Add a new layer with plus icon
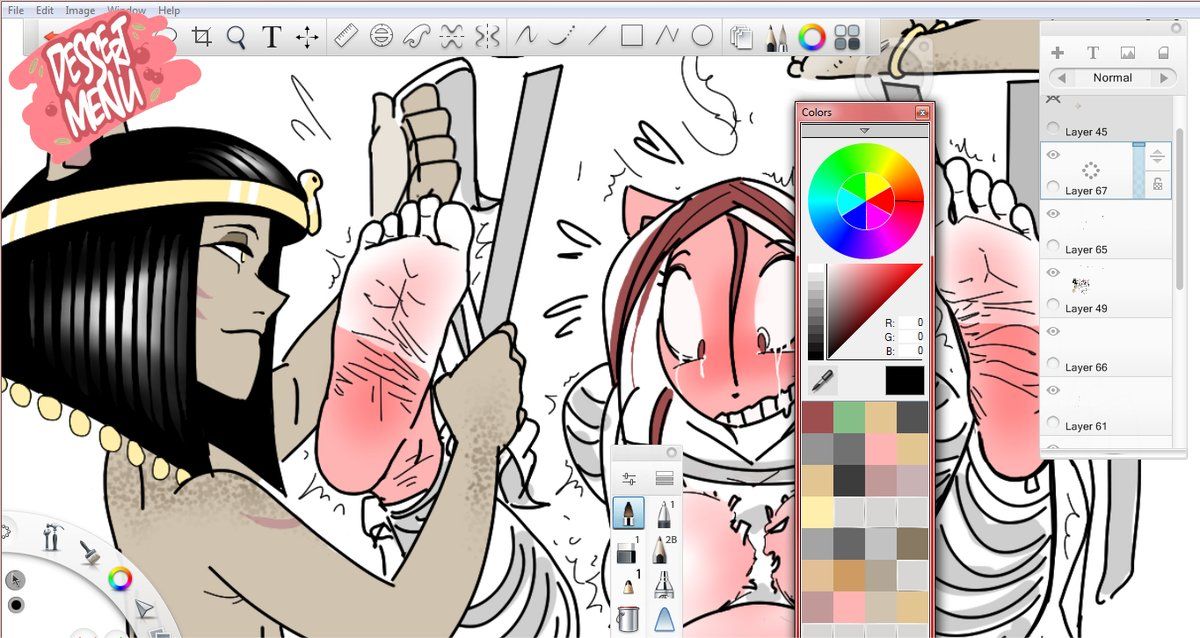 point(1057,52)
